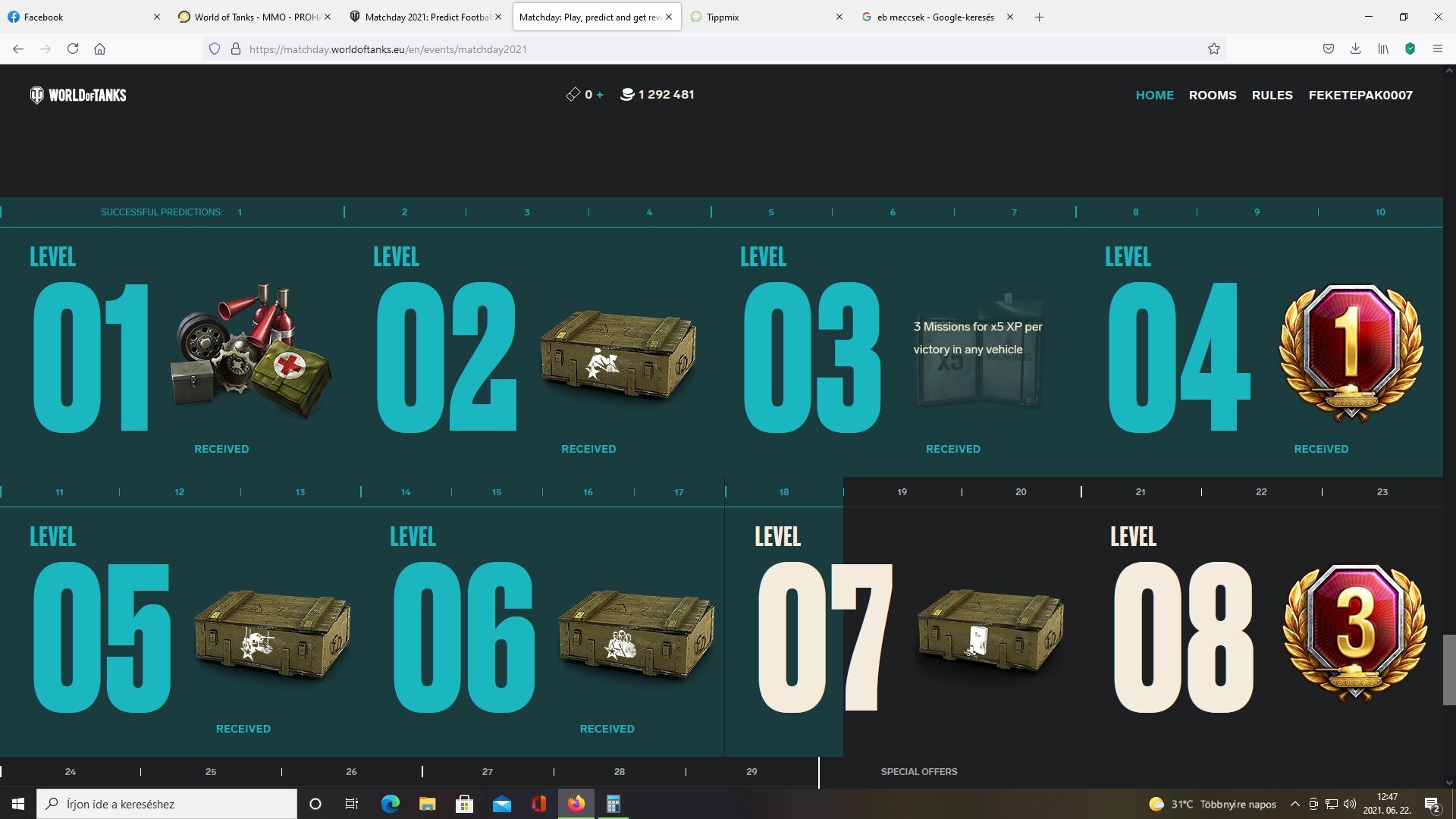Close the Tippmix tab
Image resolution: width=1456 pixels, height=819 pixels.
click(x=839, y=17)
